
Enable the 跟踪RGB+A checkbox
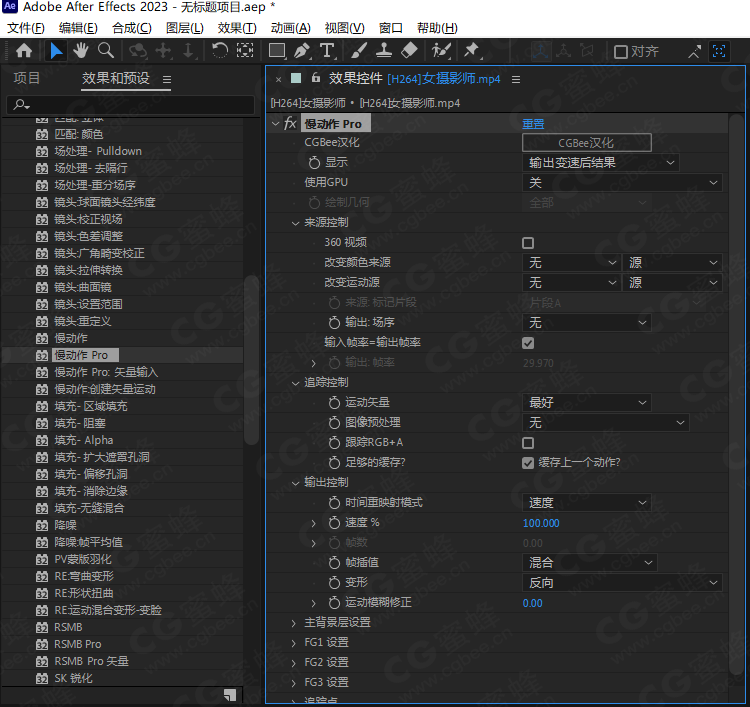point(528,443)
